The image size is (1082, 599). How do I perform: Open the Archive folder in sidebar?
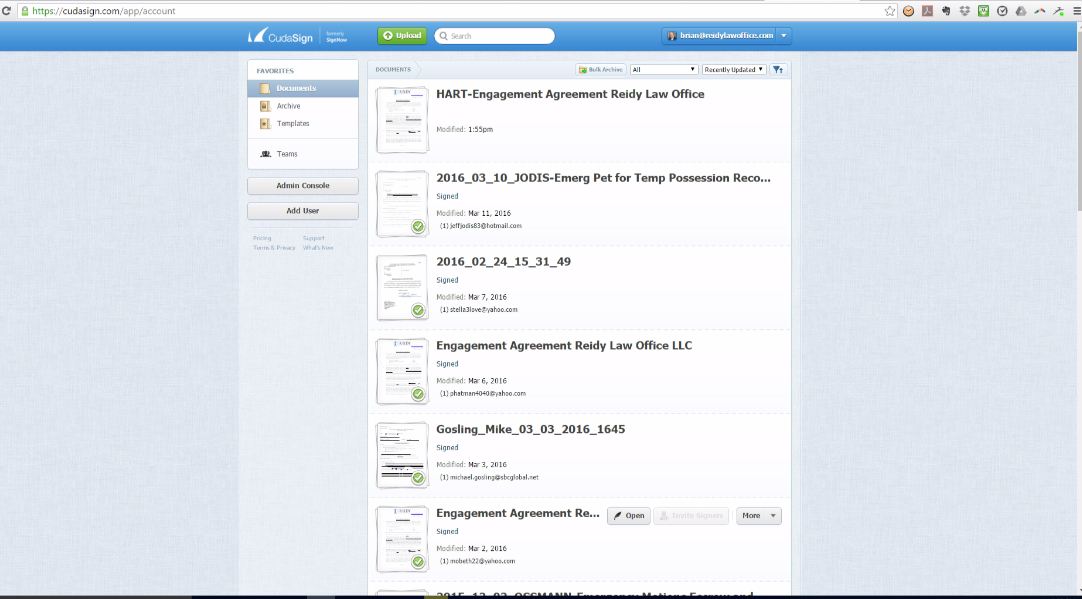pyautogui.click(x=288, y=106)
